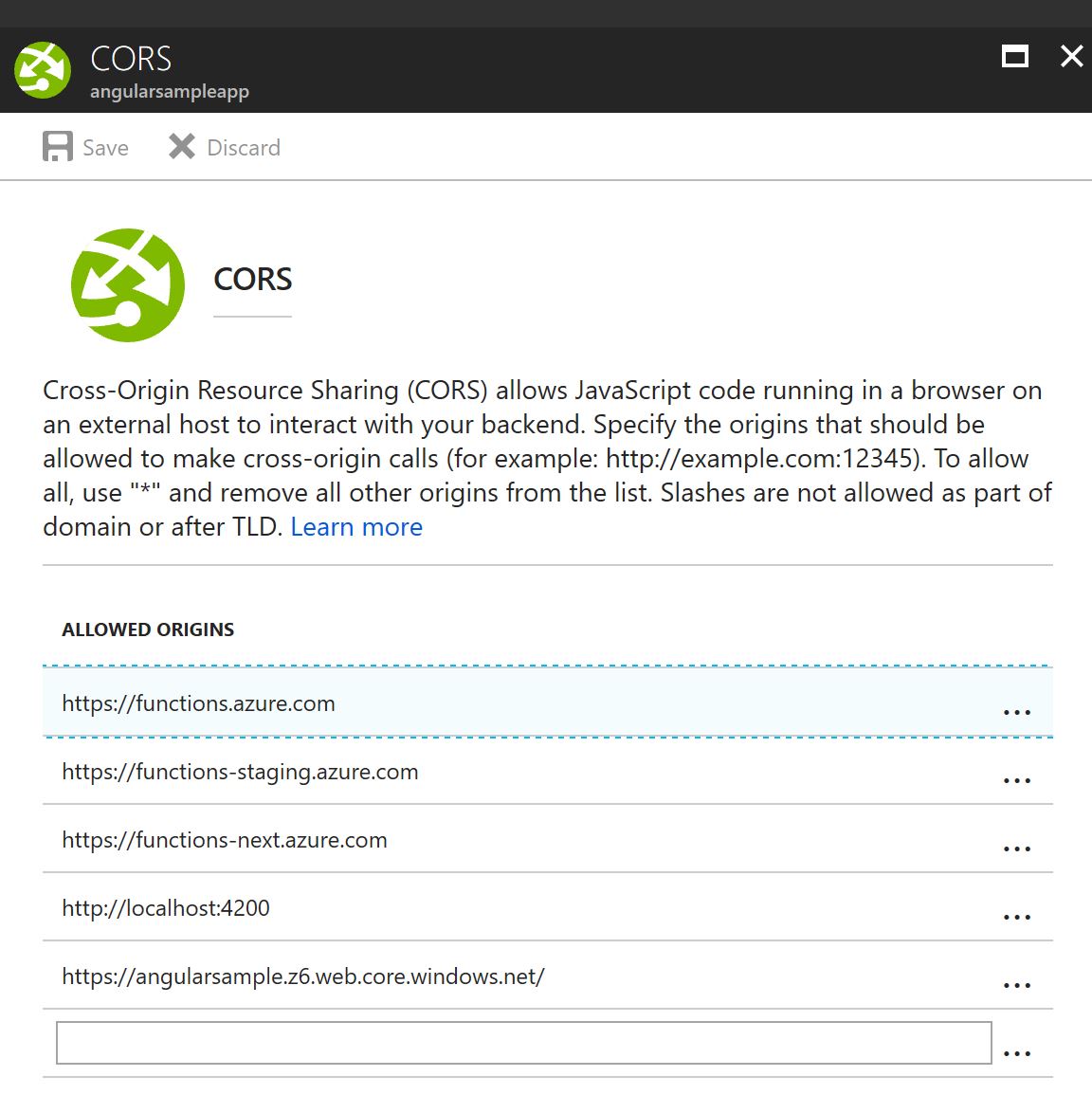Click the bold CORS section heading
The height and width of the screenshot is (1113, 1092).
(252, 279)
